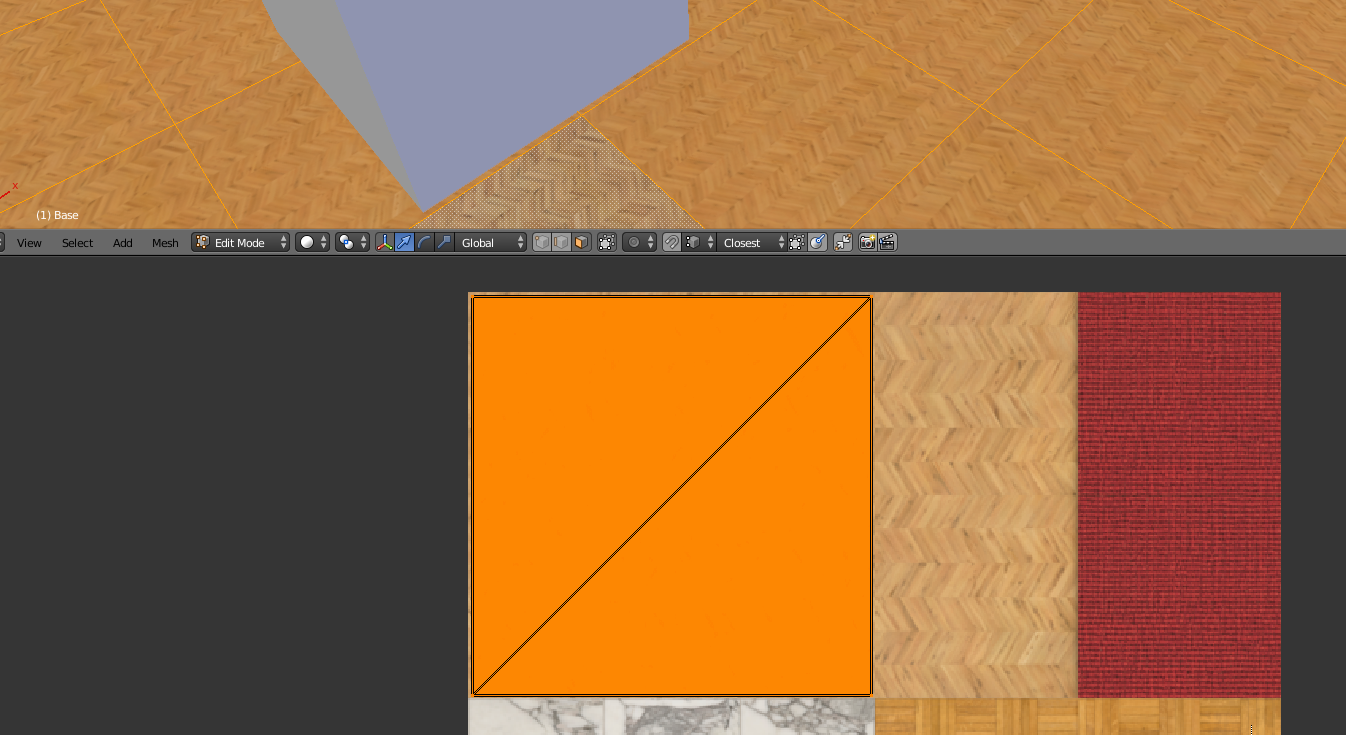Open the Select menu
This screenshot has height=735, width=1346.
click(77, 243)
